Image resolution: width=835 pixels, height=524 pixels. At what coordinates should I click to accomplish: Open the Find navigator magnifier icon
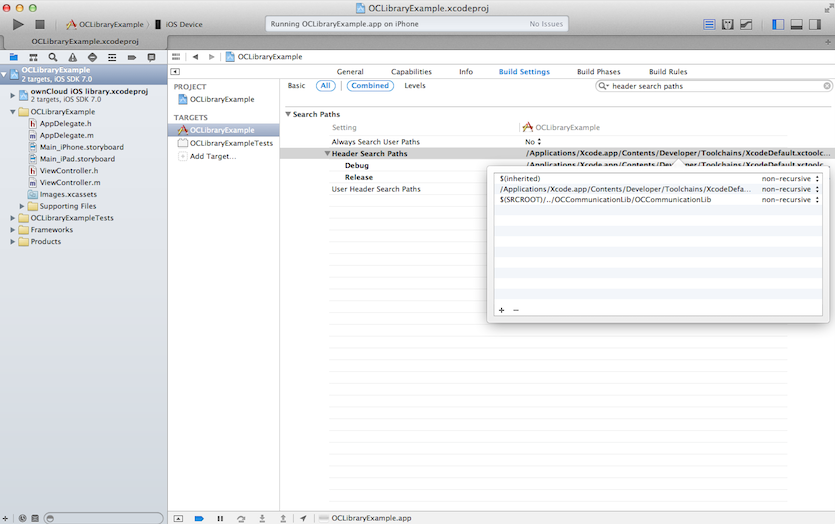pyautogui.click(x=55, y=57)
